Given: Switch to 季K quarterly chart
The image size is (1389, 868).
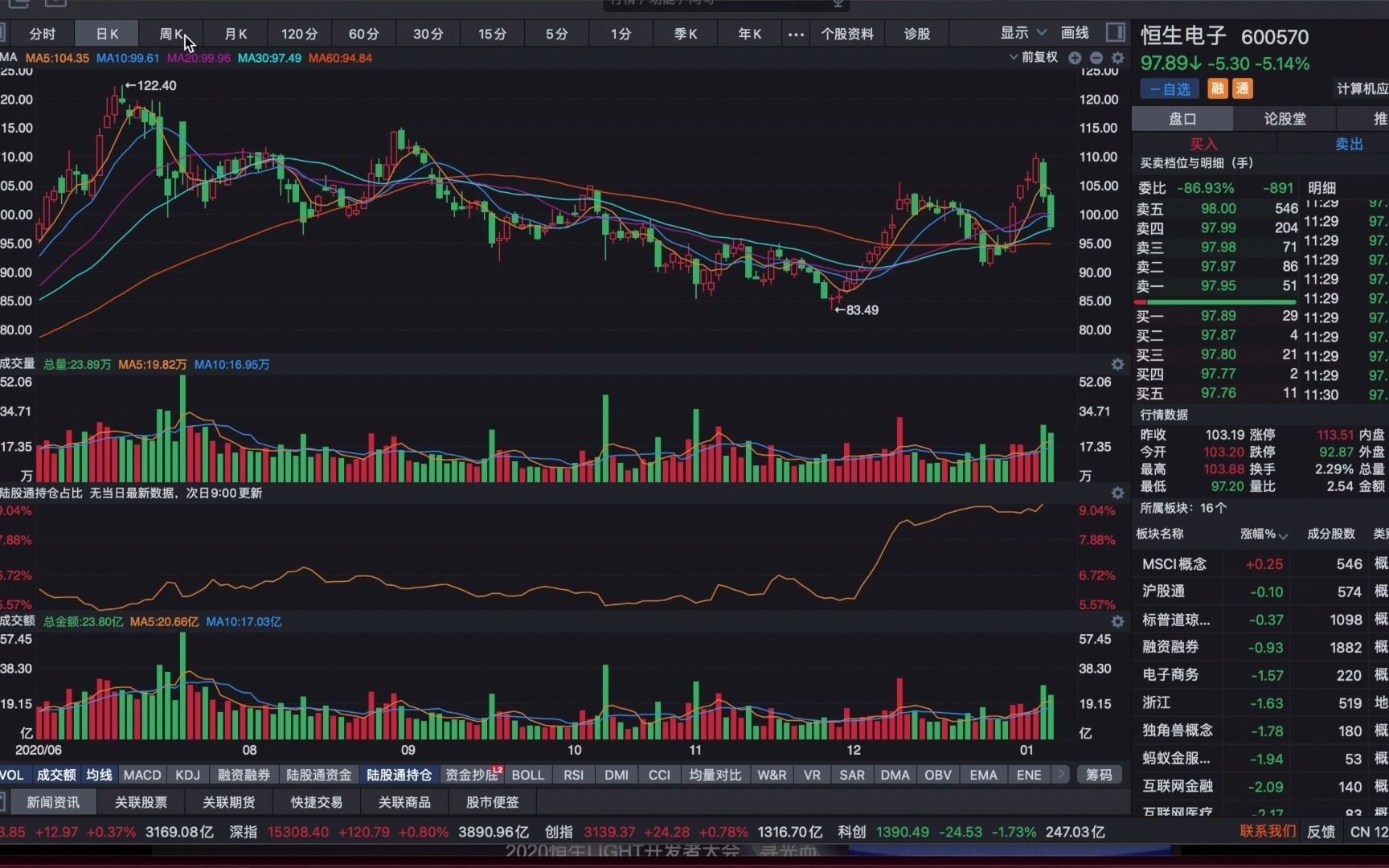Looking at the screenshot, I should point(686,34).
